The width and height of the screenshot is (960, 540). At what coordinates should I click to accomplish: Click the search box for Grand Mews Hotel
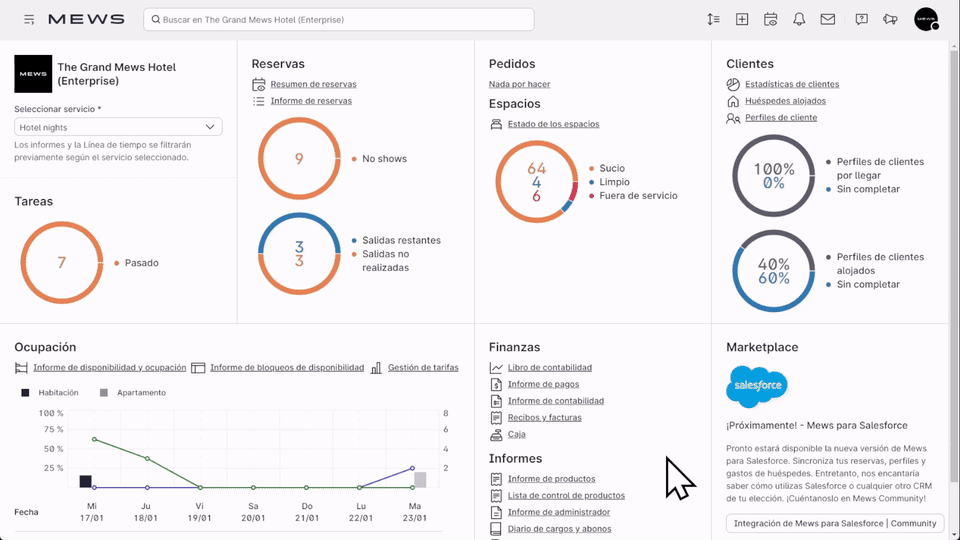(340, 20)
